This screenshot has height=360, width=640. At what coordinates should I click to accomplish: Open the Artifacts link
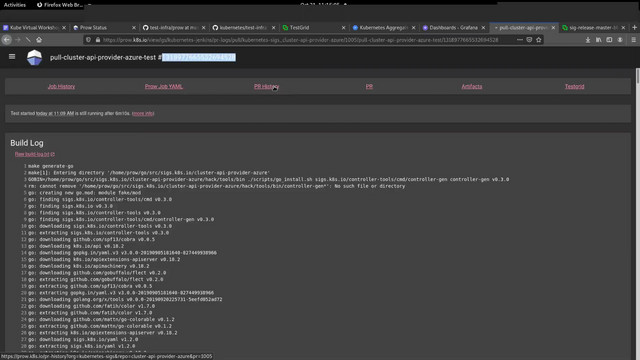471,87
